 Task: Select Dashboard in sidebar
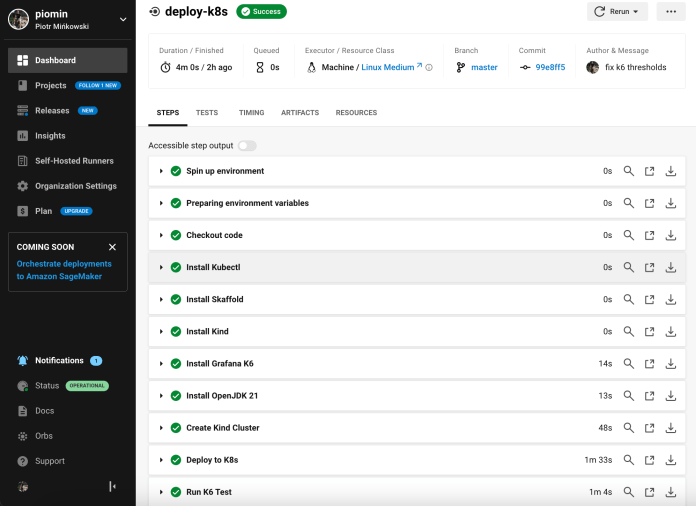tap(67, 60)
